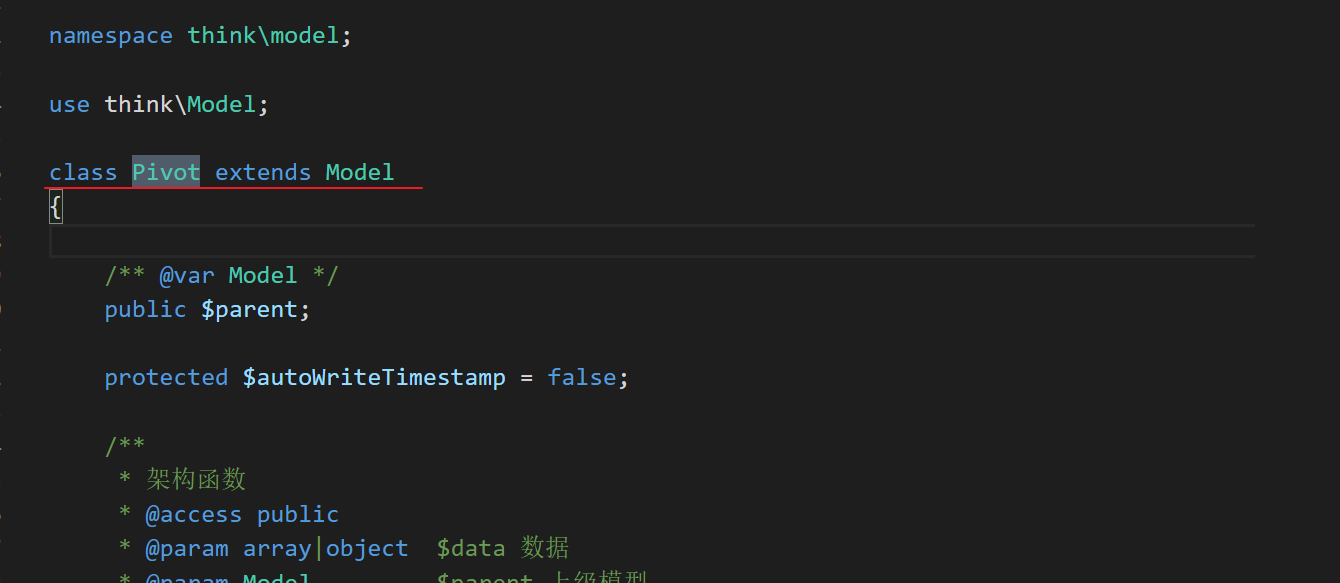Click the @var tag in the comment
This screenshot has height=583, width=1340.
pyautogui.click(x=187, y=276)
